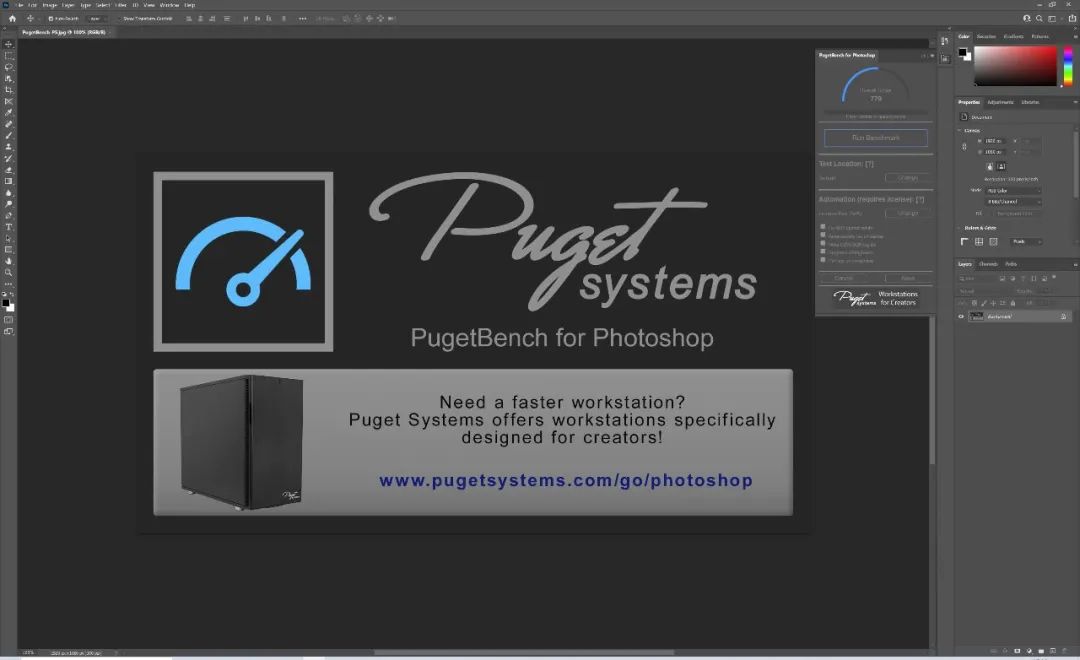Choose the Horizontal Type tool
Viewport: 1080px width, 660px height.
9,227
